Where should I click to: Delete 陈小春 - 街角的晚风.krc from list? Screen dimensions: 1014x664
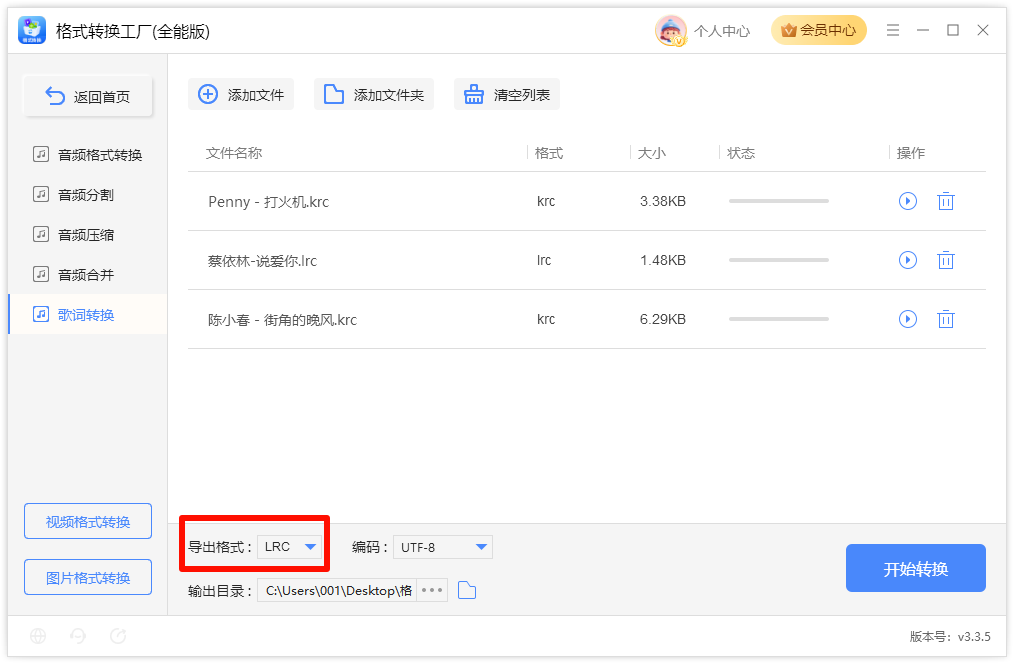coord(945,319)
